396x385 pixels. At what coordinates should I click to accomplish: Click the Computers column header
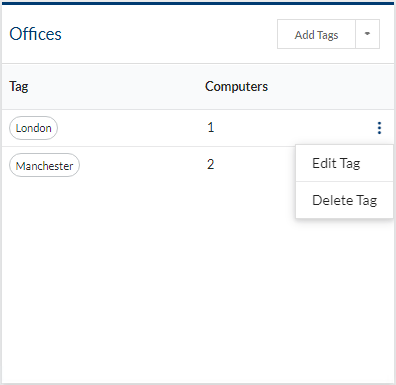(236, 86)
